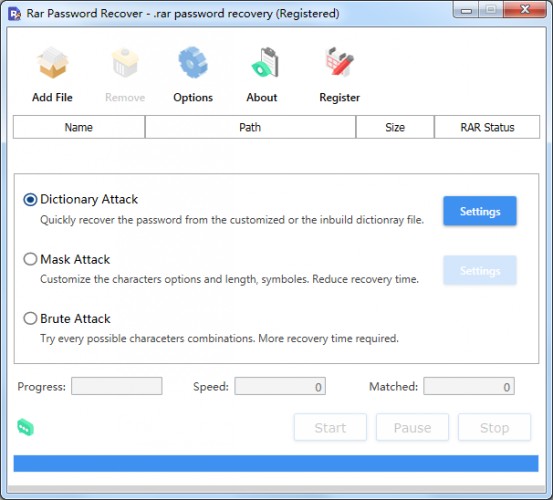Click the app logo in title bar

pos(14,14)
